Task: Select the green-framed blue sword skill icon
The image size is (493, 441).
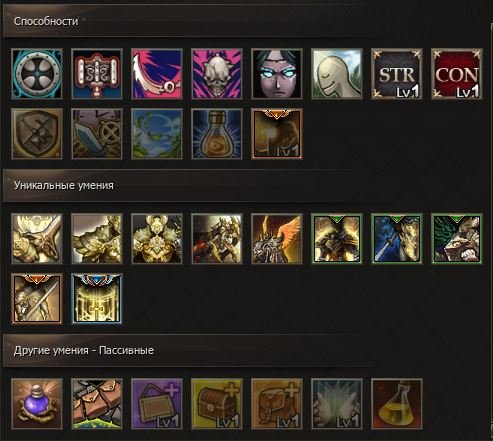Action: click(397, 239)
